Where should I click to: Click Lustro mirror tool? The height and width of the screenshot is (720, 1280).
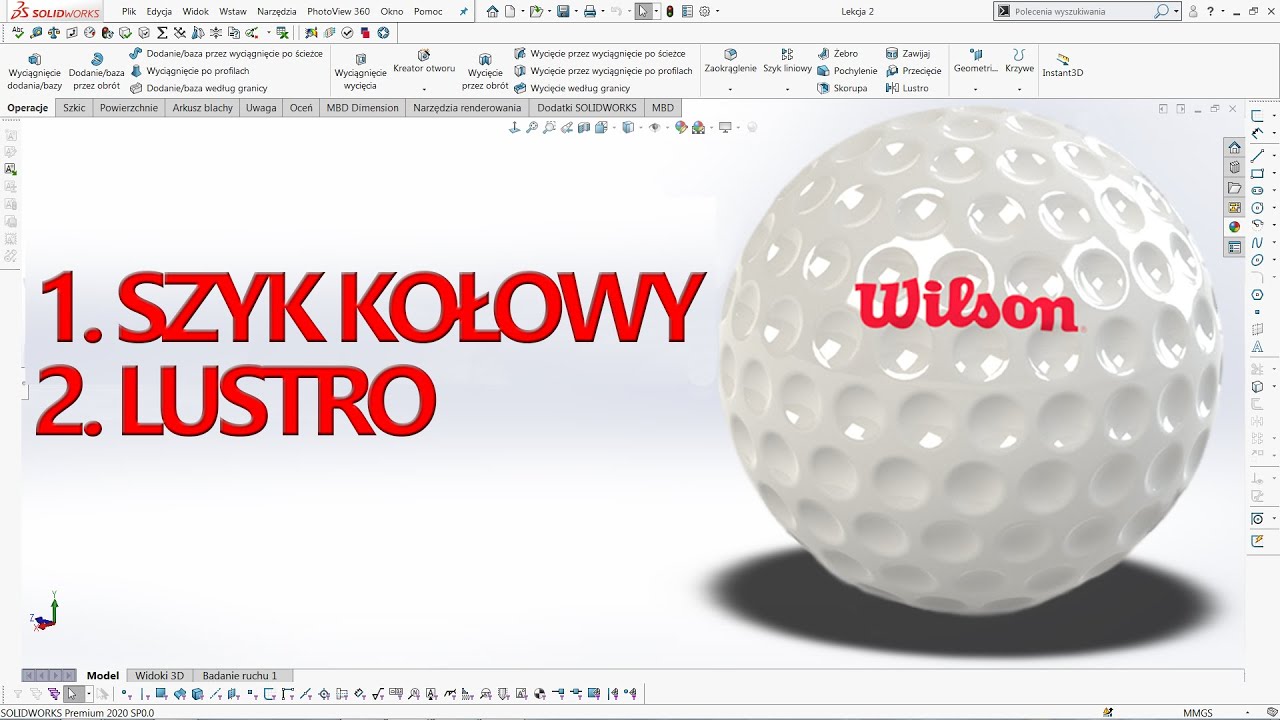coord(907,88)
